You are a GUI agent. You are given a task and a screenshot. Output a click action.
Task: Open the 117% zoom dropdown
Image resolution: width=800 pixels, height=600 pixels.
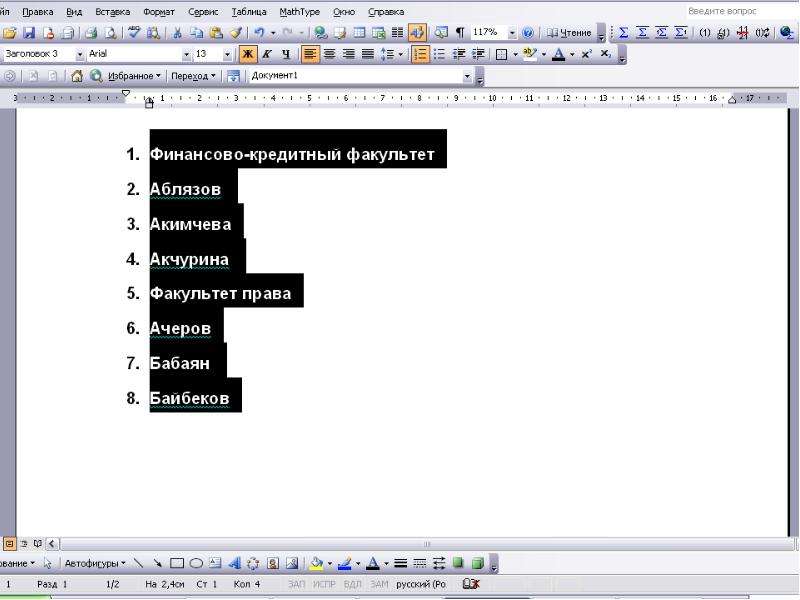point(512,33)
